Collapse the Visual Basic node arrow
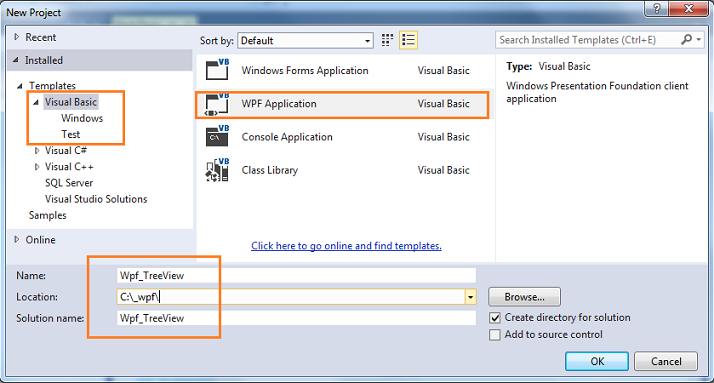 click(36, 102)
